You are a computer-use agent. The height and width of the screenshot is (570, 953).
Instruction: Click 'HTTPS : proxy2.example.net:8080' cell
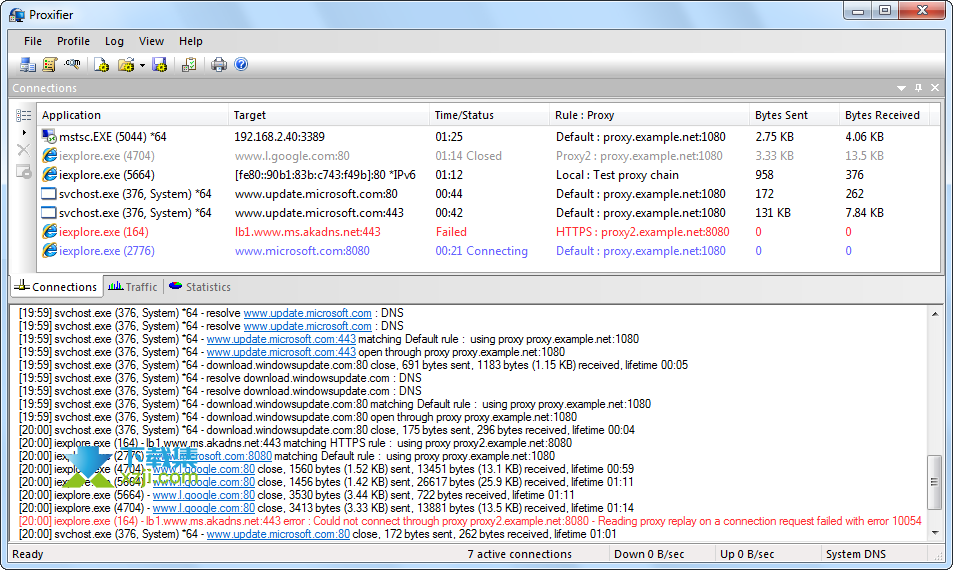(x=642, y=232)
